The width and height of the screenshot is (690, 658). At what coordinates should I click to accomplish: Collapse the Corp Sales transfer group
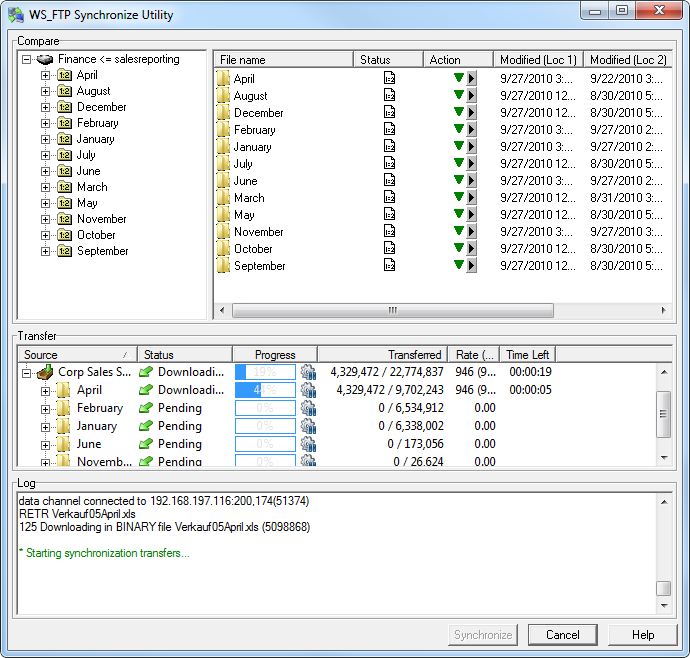[27, 372]
